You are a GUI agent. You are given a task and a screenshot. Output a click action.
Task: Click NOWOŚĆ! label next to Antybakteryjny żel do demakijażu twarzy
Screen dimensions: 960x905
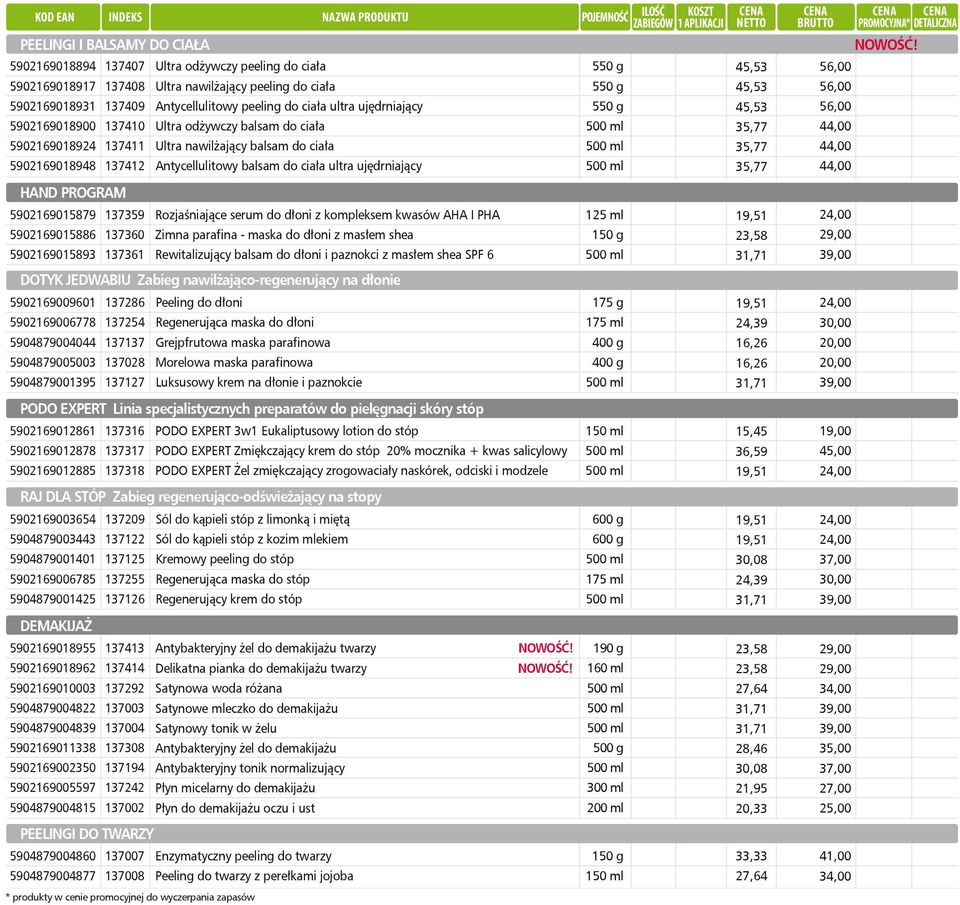tap(545, 648)
